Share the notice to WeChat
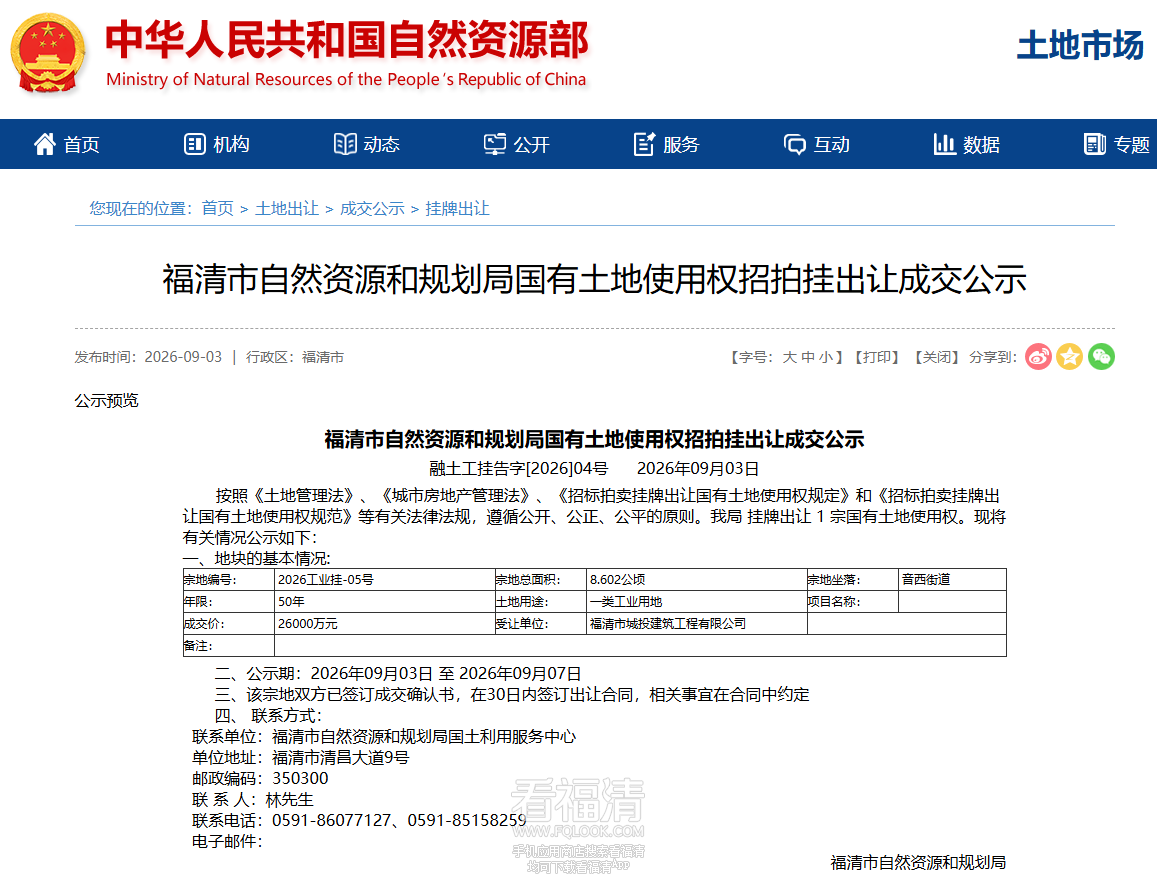The image size is (1157, 890). click(x=1101, y=357)
